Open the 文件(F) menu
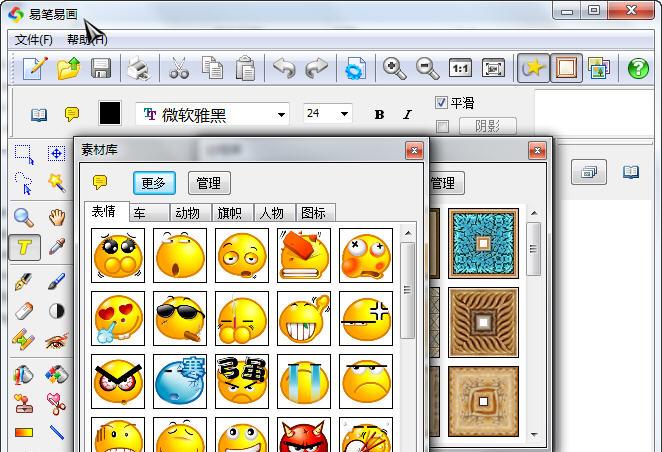The width and height of the screenshot is (662, 452). tap(34, 39)
